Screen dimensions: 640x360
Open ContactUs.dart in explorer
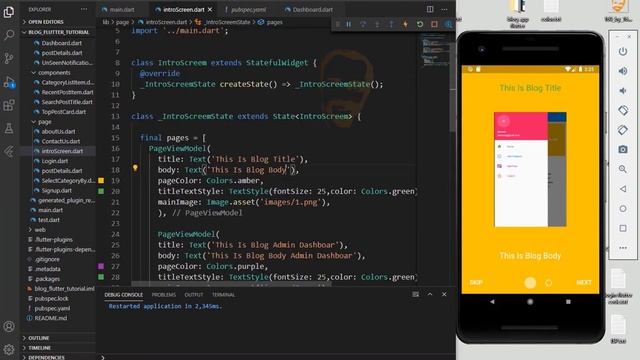pos(60,141)
